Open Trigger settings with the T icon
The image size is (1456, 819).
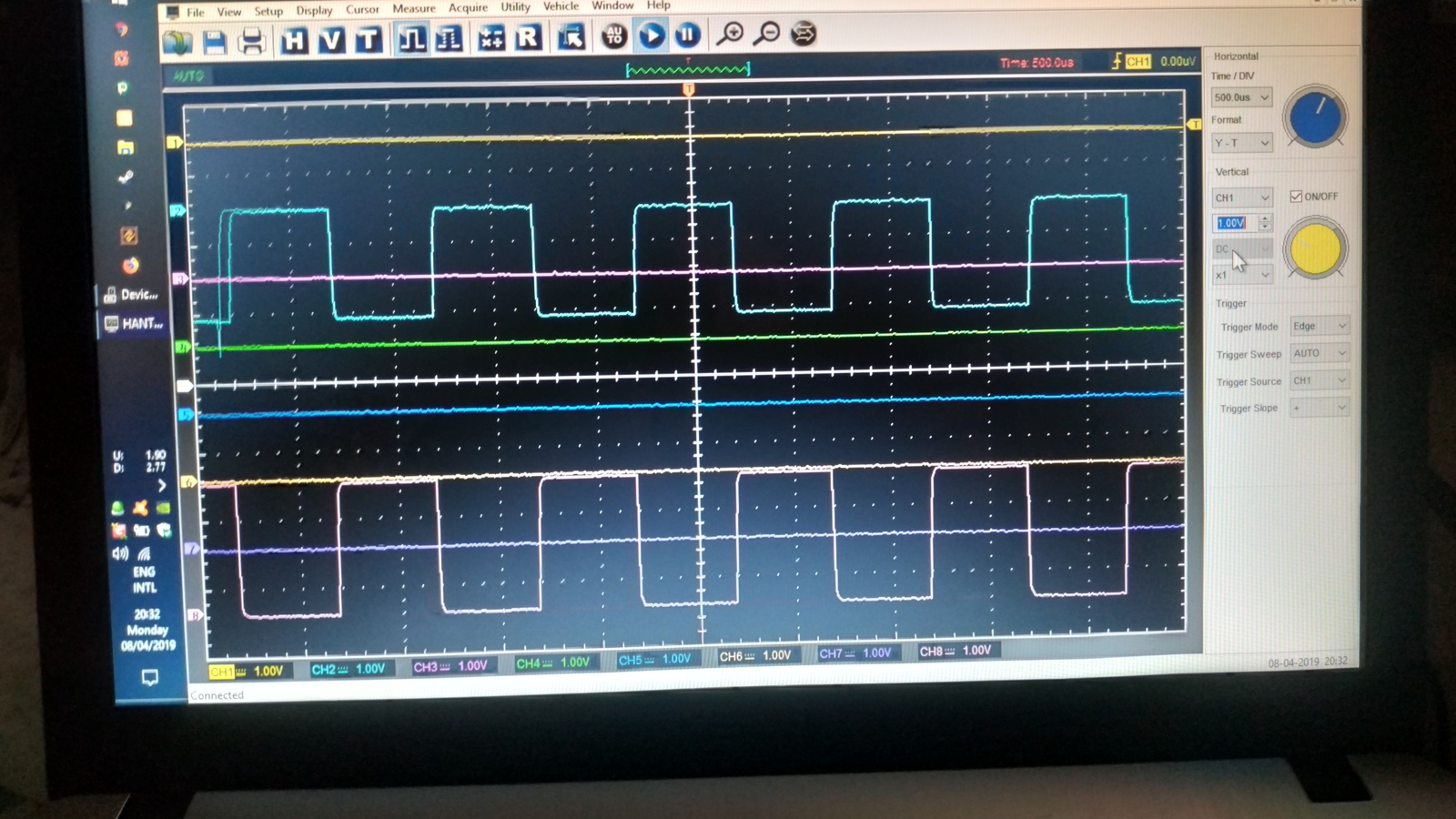click(368, 40)
